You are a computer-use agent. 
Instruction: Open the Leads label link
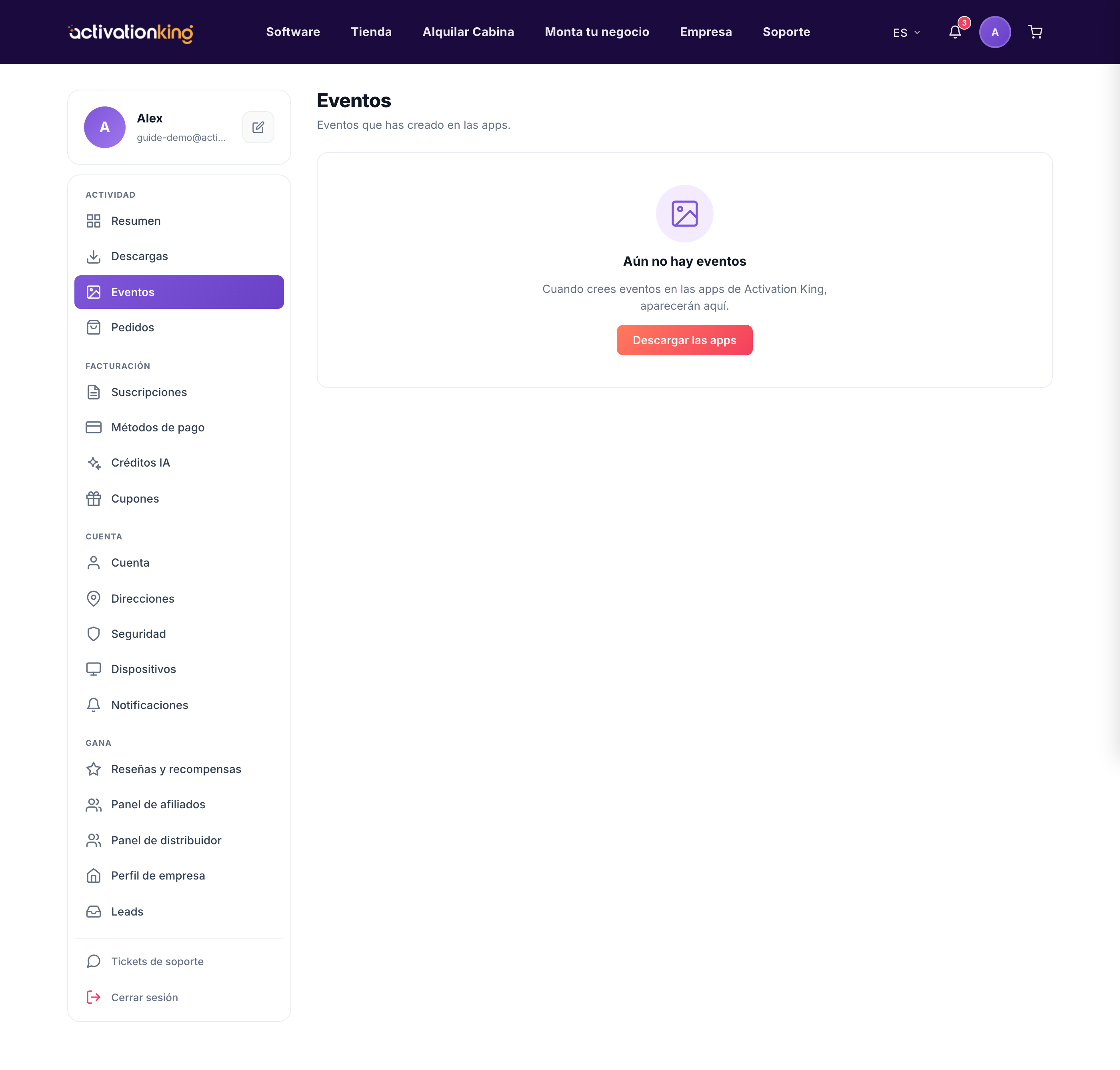[x=127, y=912]
